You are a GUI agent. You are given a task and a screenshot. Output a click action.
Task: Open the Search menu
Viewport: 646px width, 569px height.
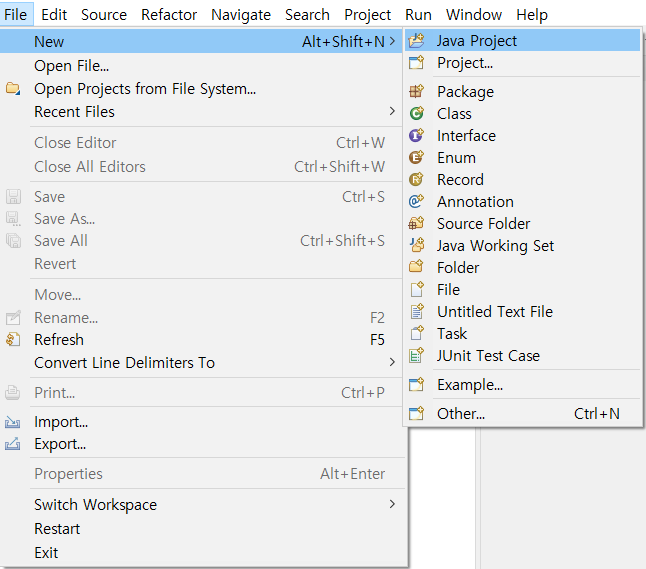[307, 14]
